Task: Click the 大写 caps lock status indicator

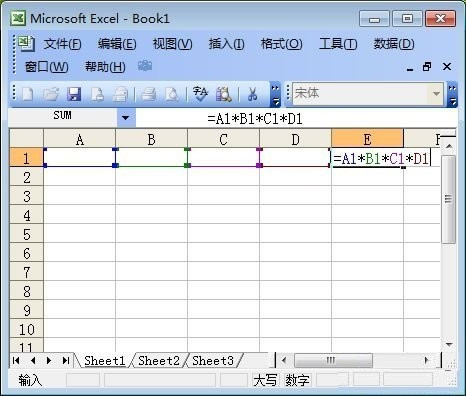Action: pos(265,380)
